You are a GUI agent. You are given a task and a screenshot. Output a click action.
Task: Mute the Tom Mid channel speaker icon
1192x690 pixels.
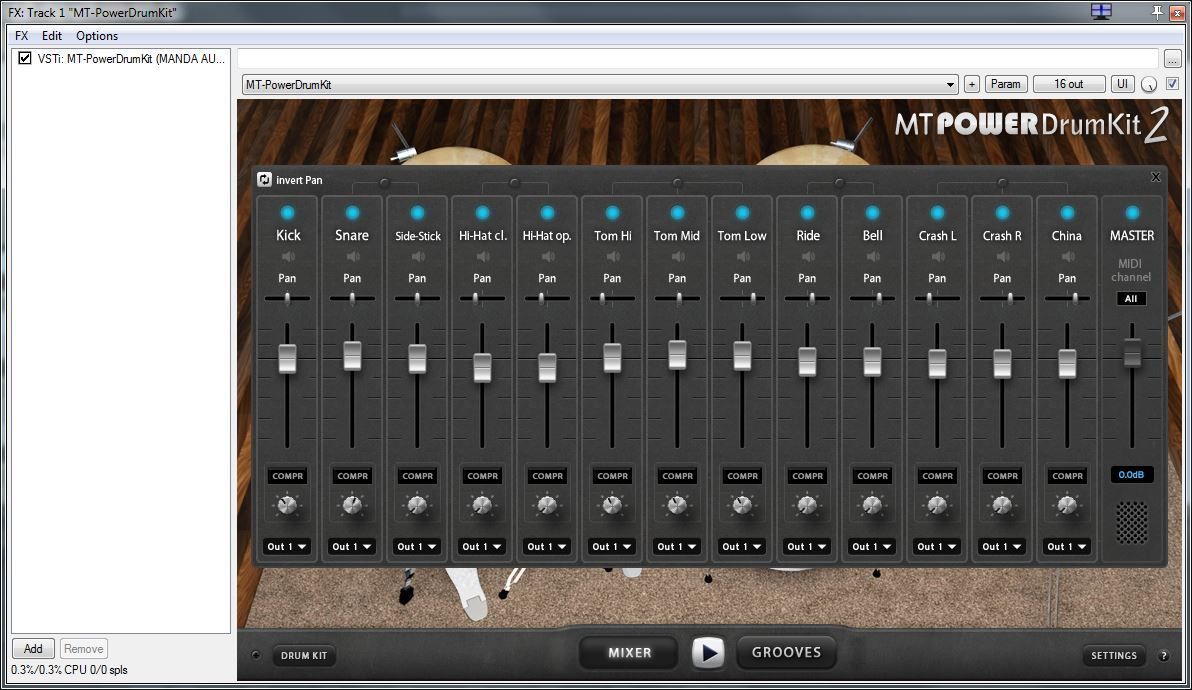(677, 257)
